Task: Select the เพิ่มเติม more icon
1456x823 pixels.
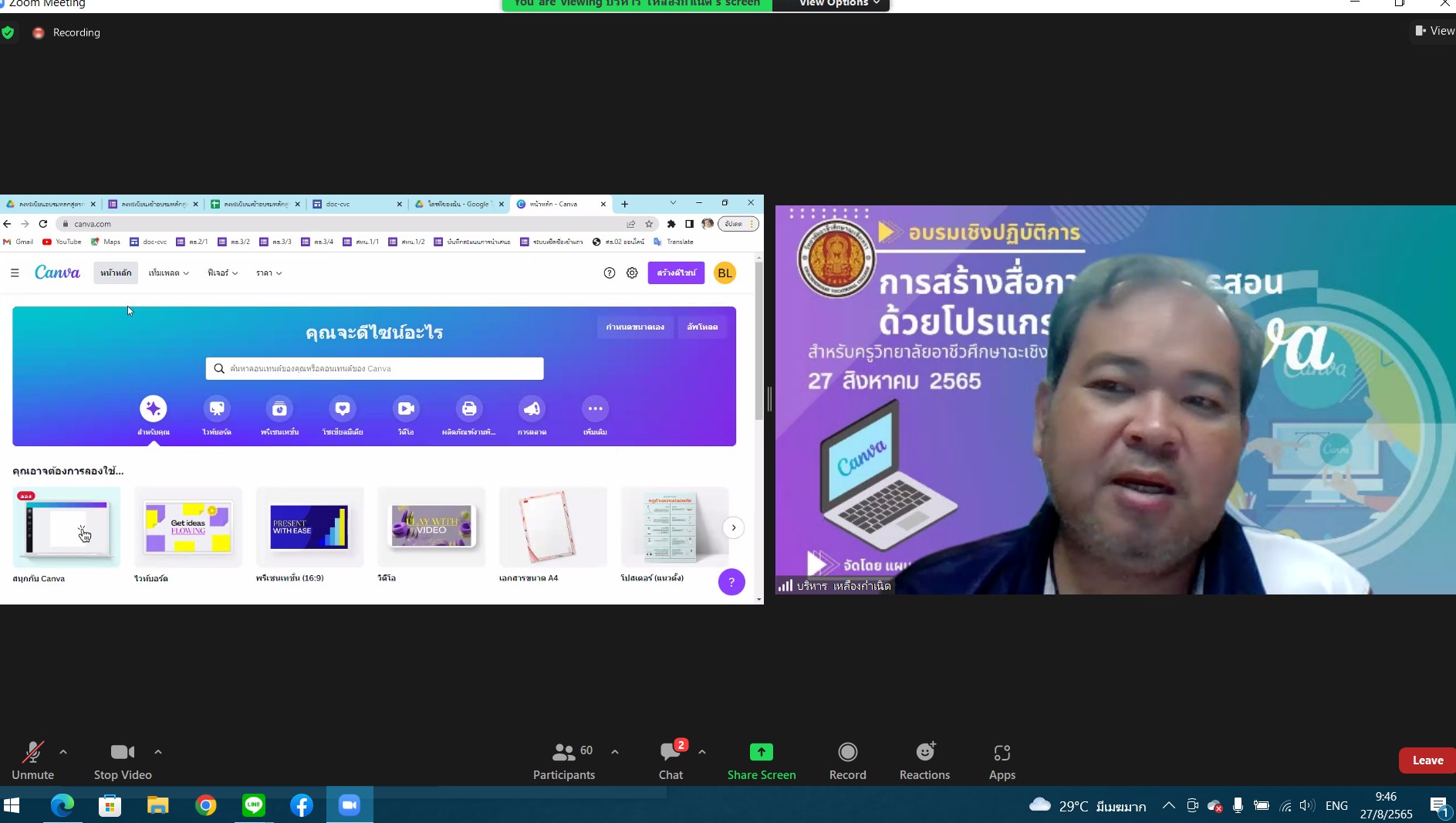Action: [595, 408]
